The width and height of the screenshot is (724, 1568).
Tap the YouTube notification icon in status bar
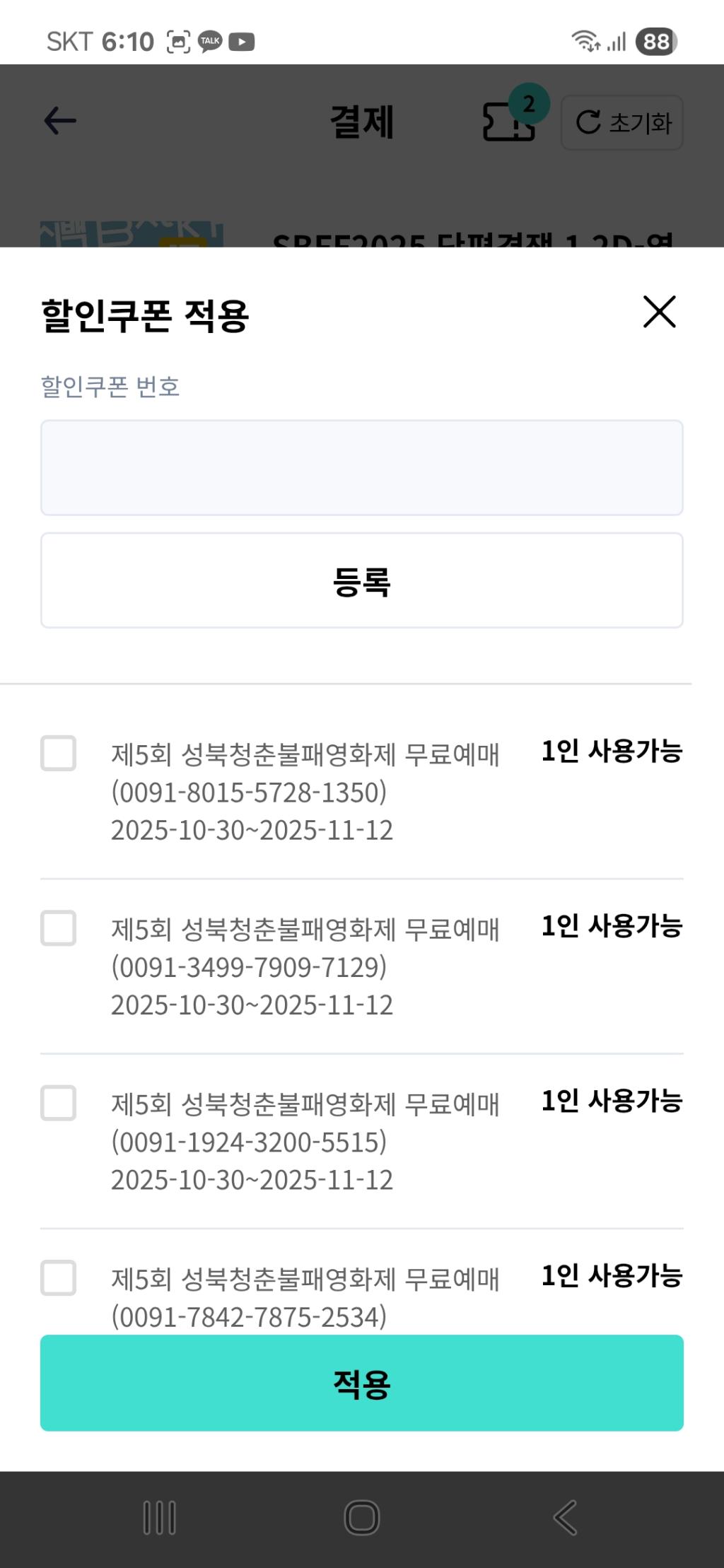[x=242, y=42]
